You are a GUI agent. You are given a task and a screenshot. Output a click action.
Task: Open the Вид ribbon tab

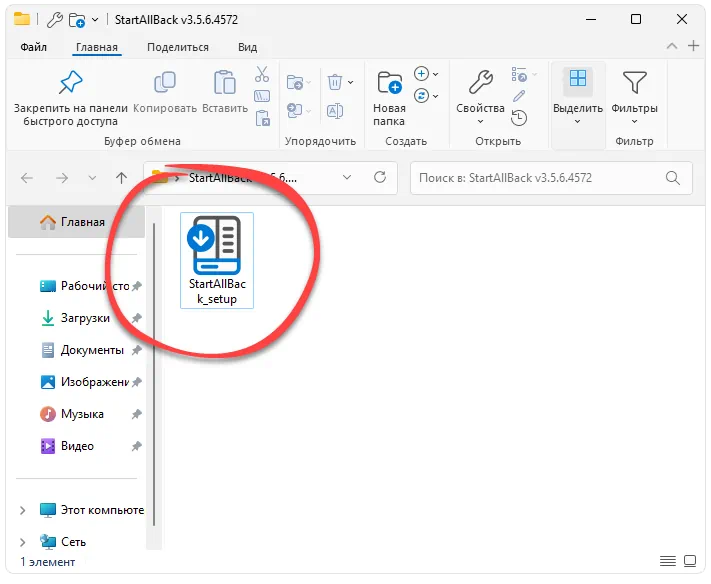pyautogui.click(x=248, y=47)
